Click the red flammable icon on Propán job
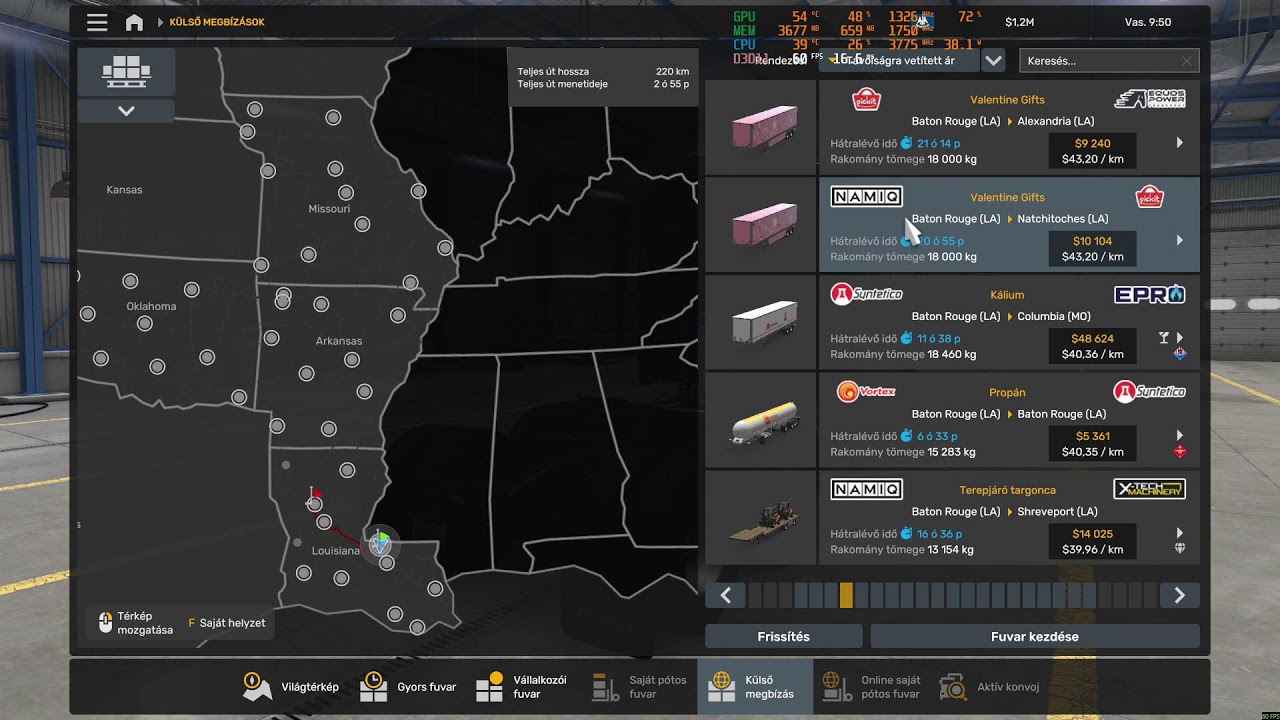This screenshot has width=1280, height=720. 1180,451
